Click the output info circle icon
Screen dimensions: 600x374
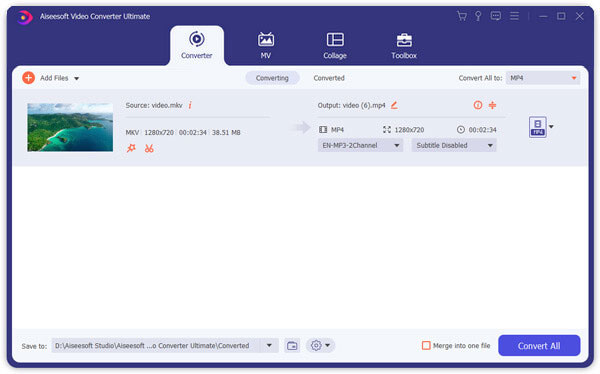[x=478, y=105]
